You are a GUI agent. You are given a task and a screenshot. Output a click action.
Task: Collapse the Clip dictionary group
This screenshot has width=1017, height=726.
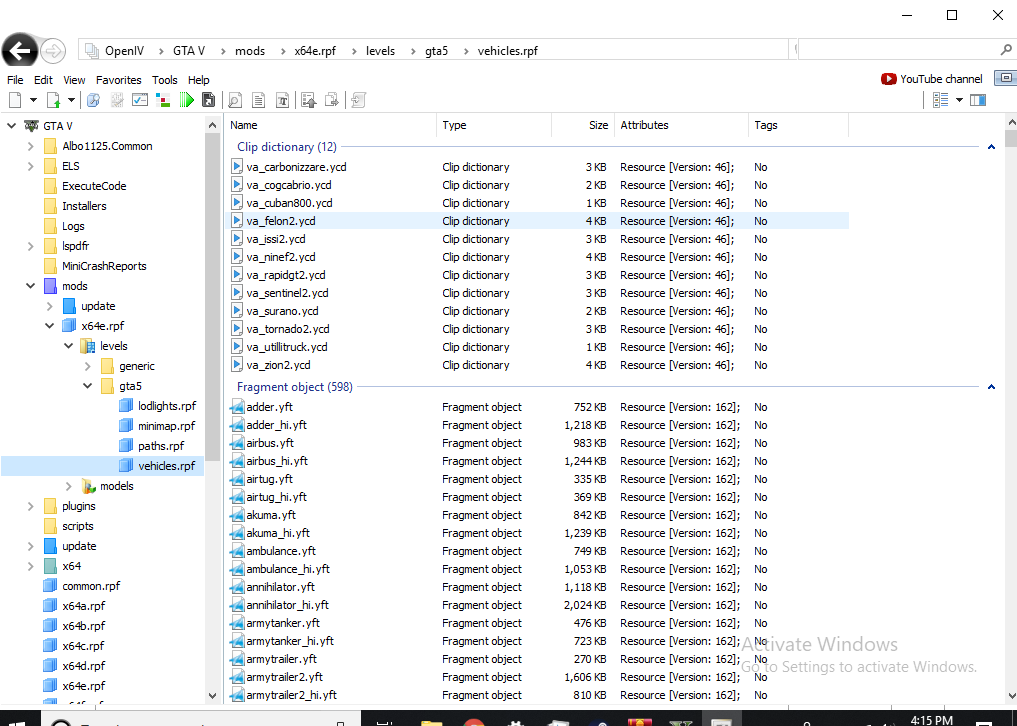[991, 147]
